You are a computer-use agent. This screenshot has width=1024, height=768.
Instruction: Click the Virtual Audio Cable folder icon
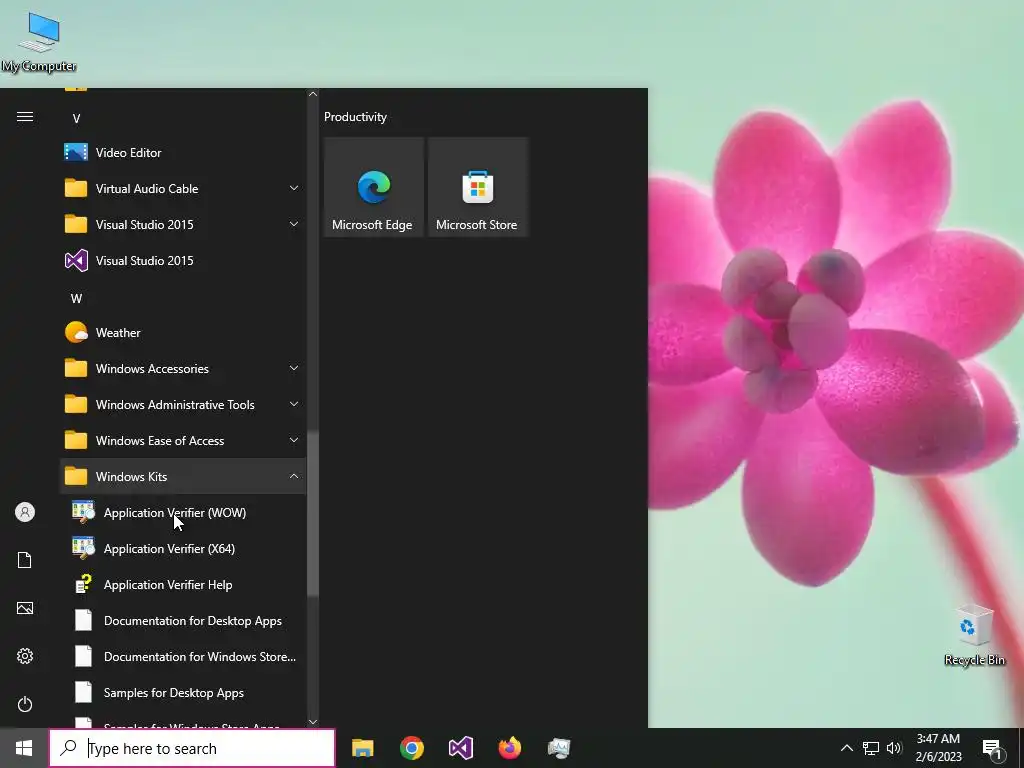76,188
